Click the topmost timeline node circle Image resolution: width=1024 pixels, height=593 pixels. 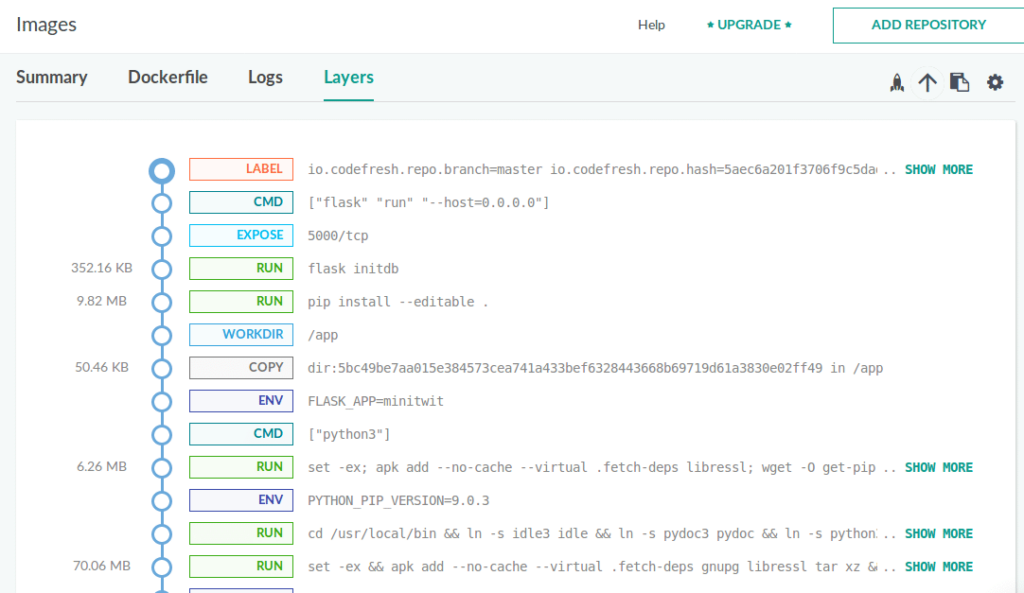coord(162,170)
